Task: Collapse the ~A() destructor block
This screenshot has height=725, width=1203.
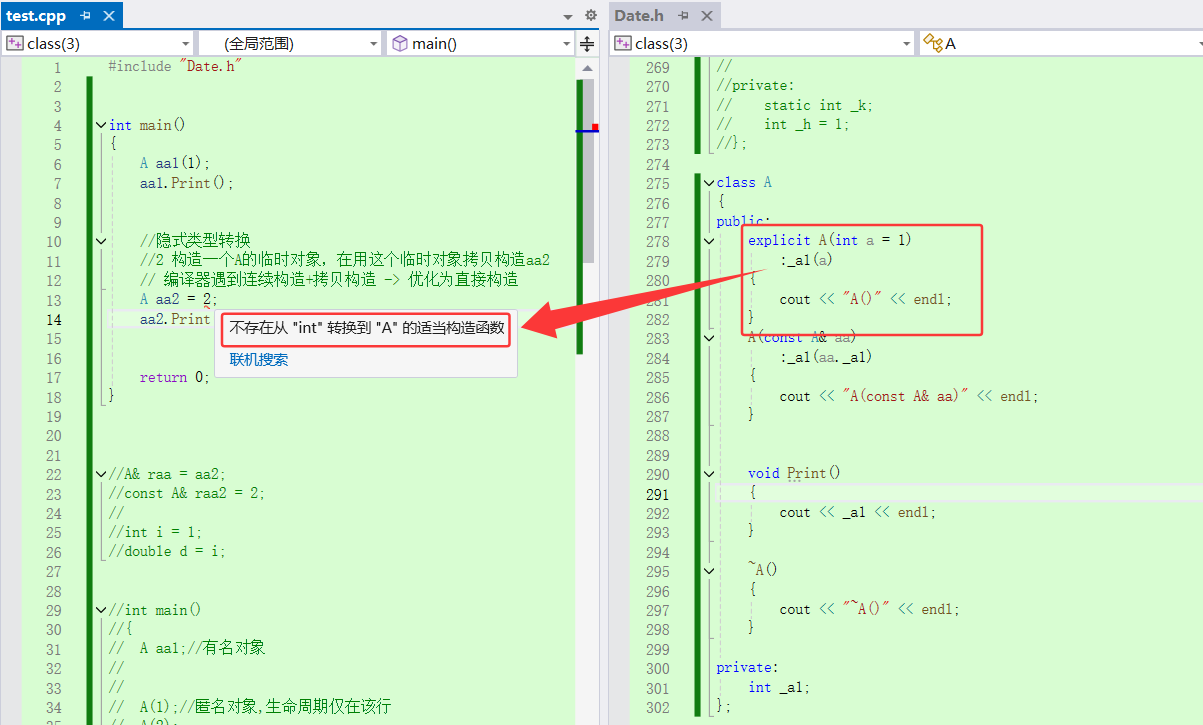Action: coord(708,571)
